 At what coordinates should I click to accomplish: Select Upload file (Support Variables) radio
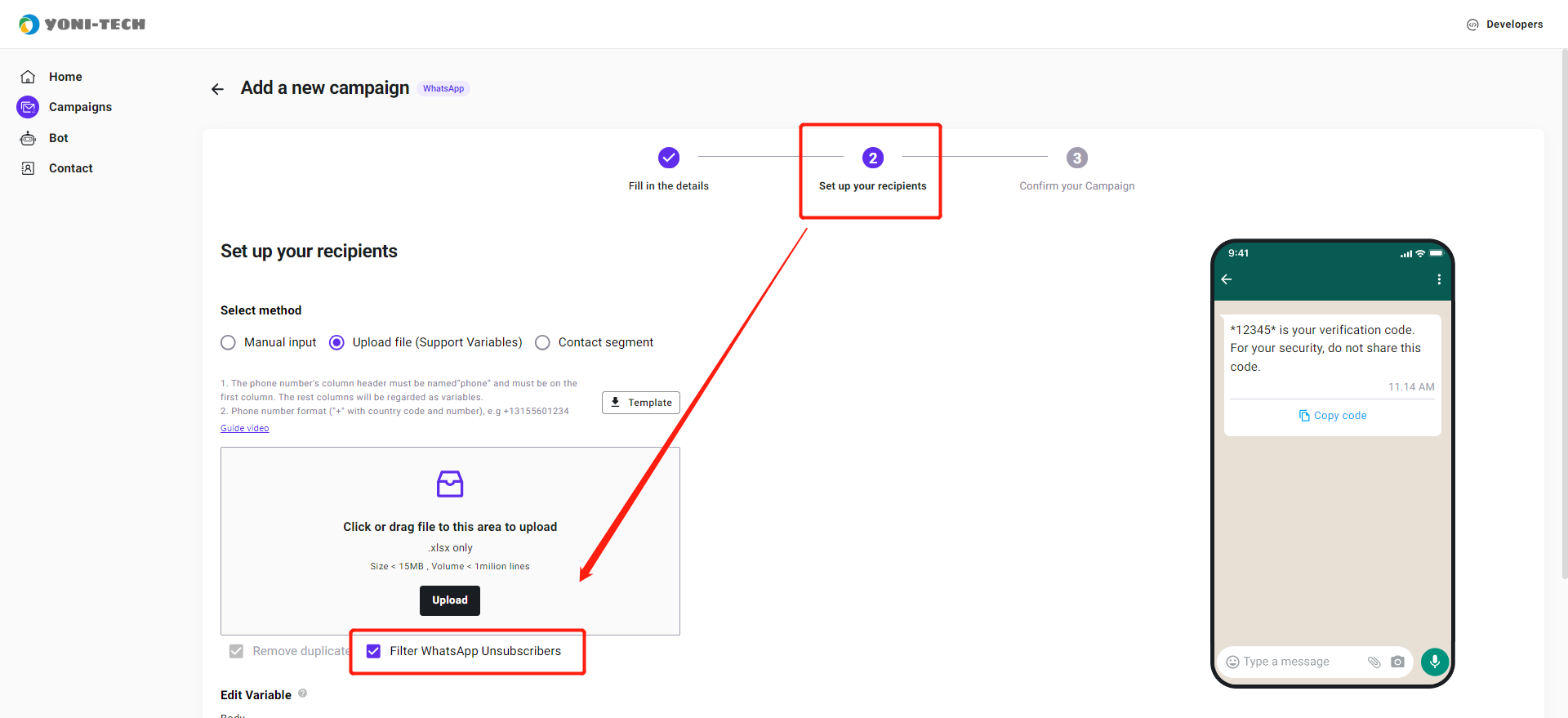click(336, 343)
